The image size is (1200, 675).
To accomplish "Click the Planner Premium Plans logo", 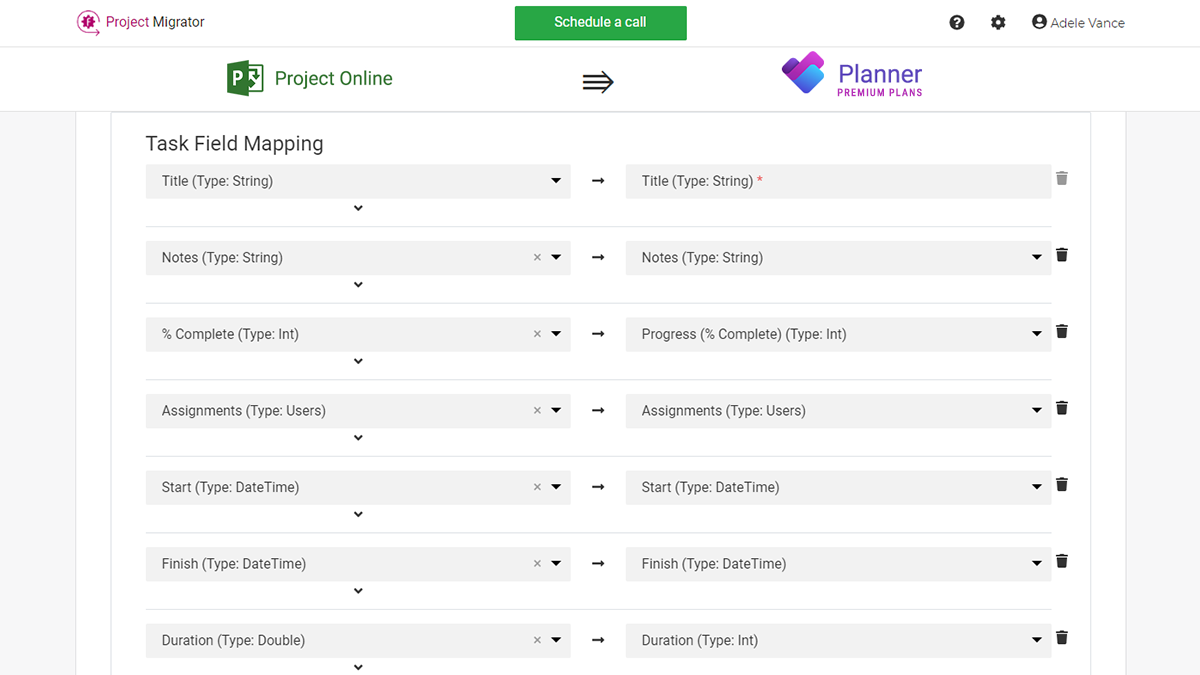I will coord(852,76).
